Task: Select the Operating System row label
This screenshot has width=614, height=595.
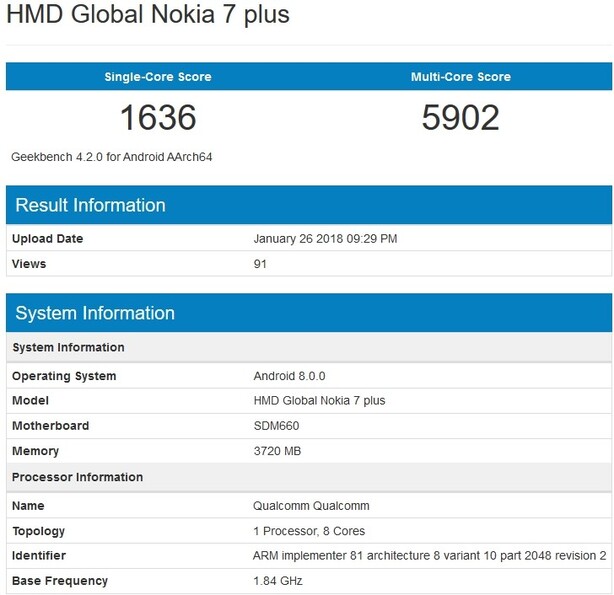Action: tap(64, 376)
